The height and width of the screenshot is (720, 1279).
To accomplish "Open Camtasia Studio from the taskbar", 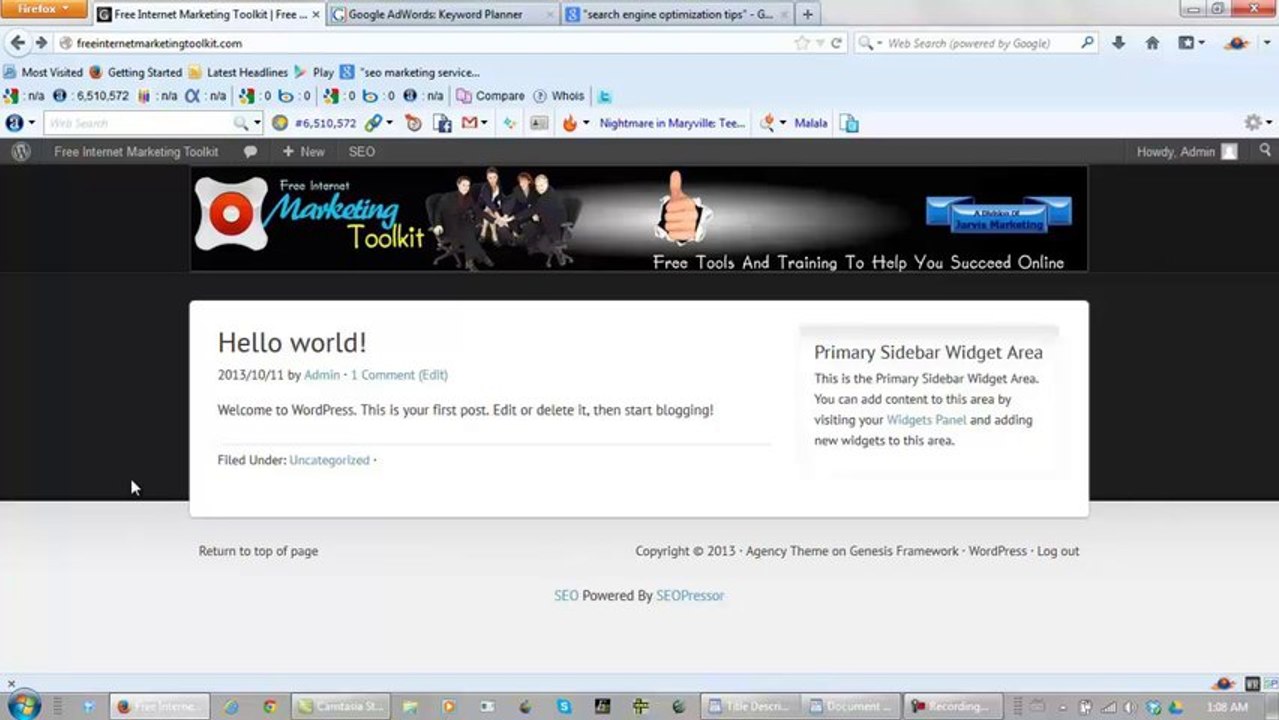I will click(x=337, y=706).
